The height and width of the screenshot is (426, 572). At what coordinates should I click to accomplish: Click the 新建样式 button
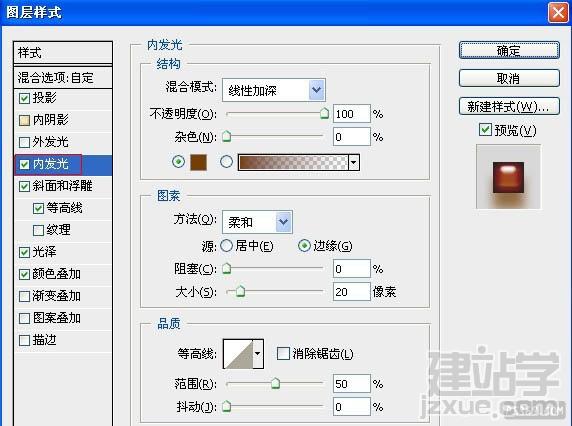click(x=509, y=106)
